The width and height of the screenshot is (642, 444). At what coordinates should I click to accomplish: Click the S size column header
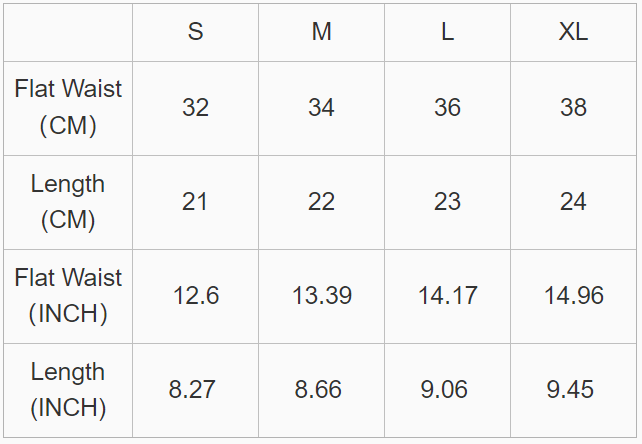(x=195, y=32)
